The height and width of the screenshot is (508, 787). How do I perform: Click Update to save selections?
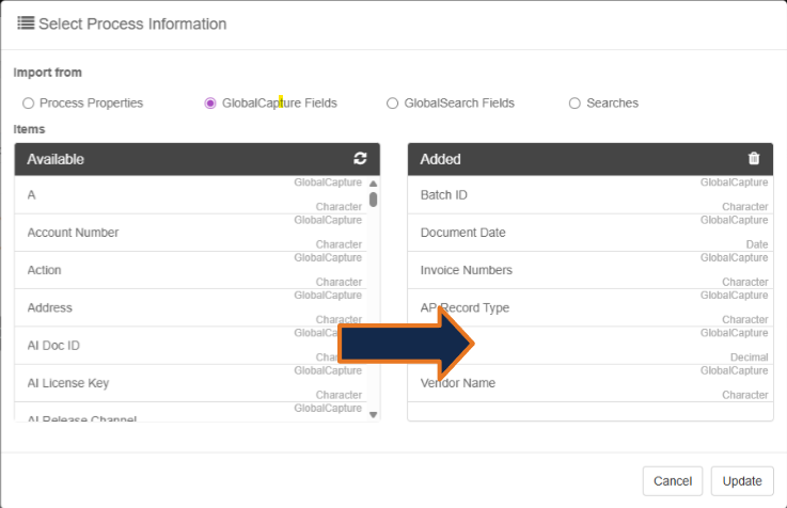[742, 481]
